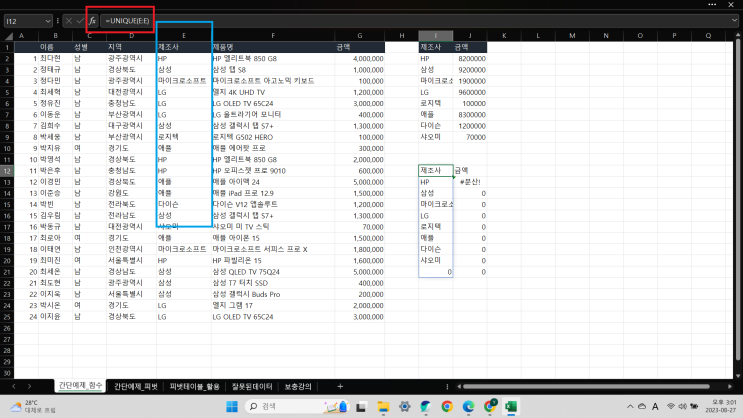Open the Task View icon in taskbar

pos(361,407)
